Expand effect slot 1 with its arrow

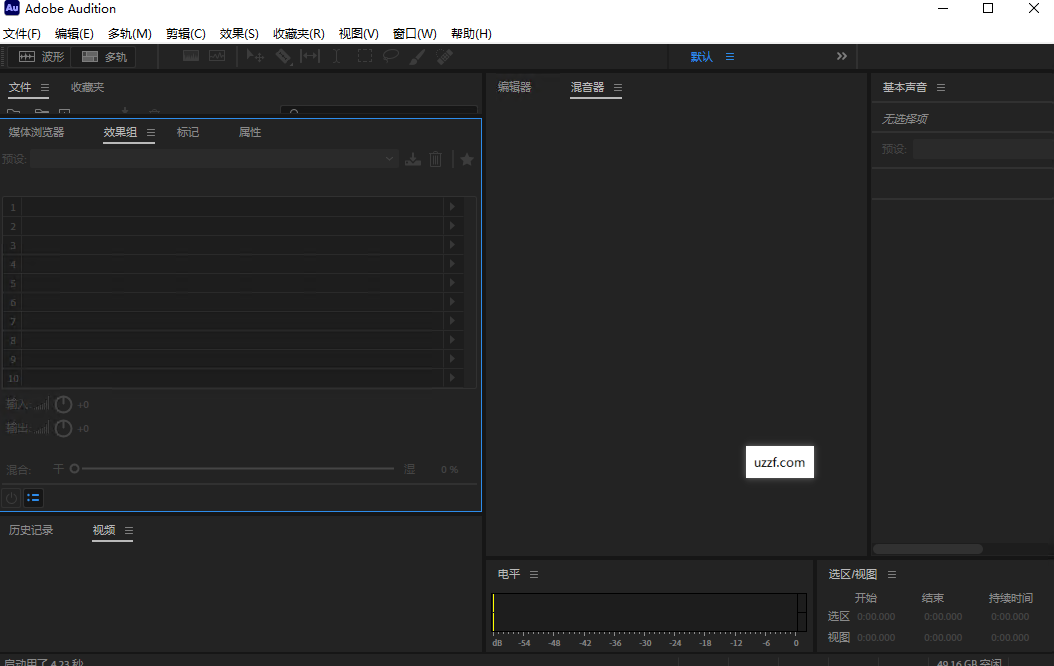coord(452,209)
